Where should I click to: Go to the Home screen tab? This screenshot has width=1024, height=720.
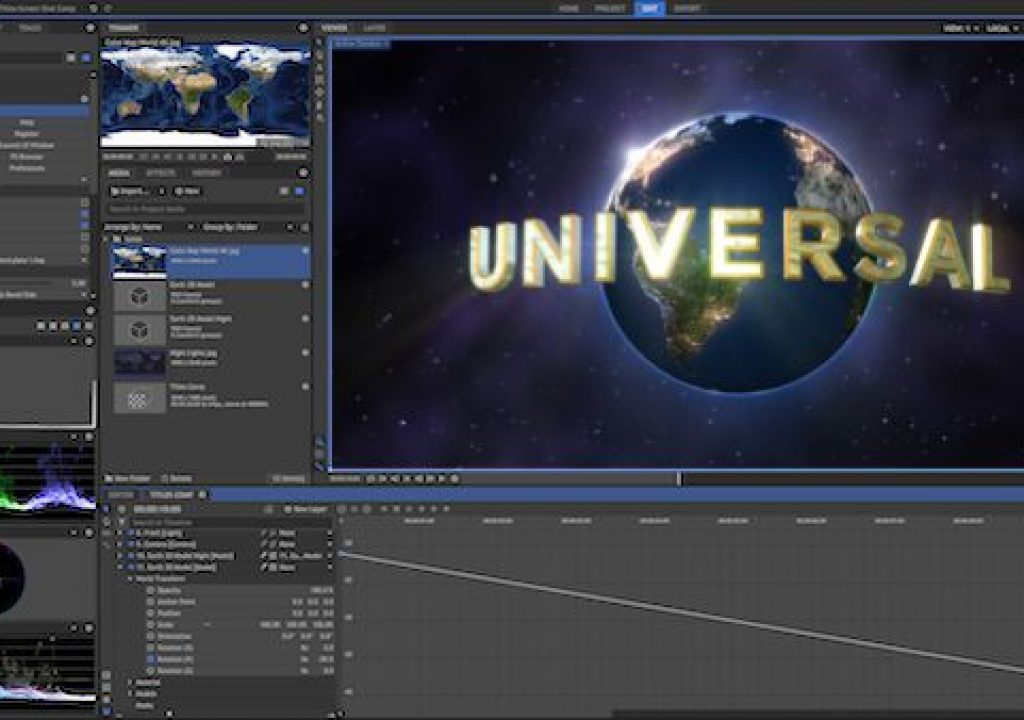tap(569, 8)
